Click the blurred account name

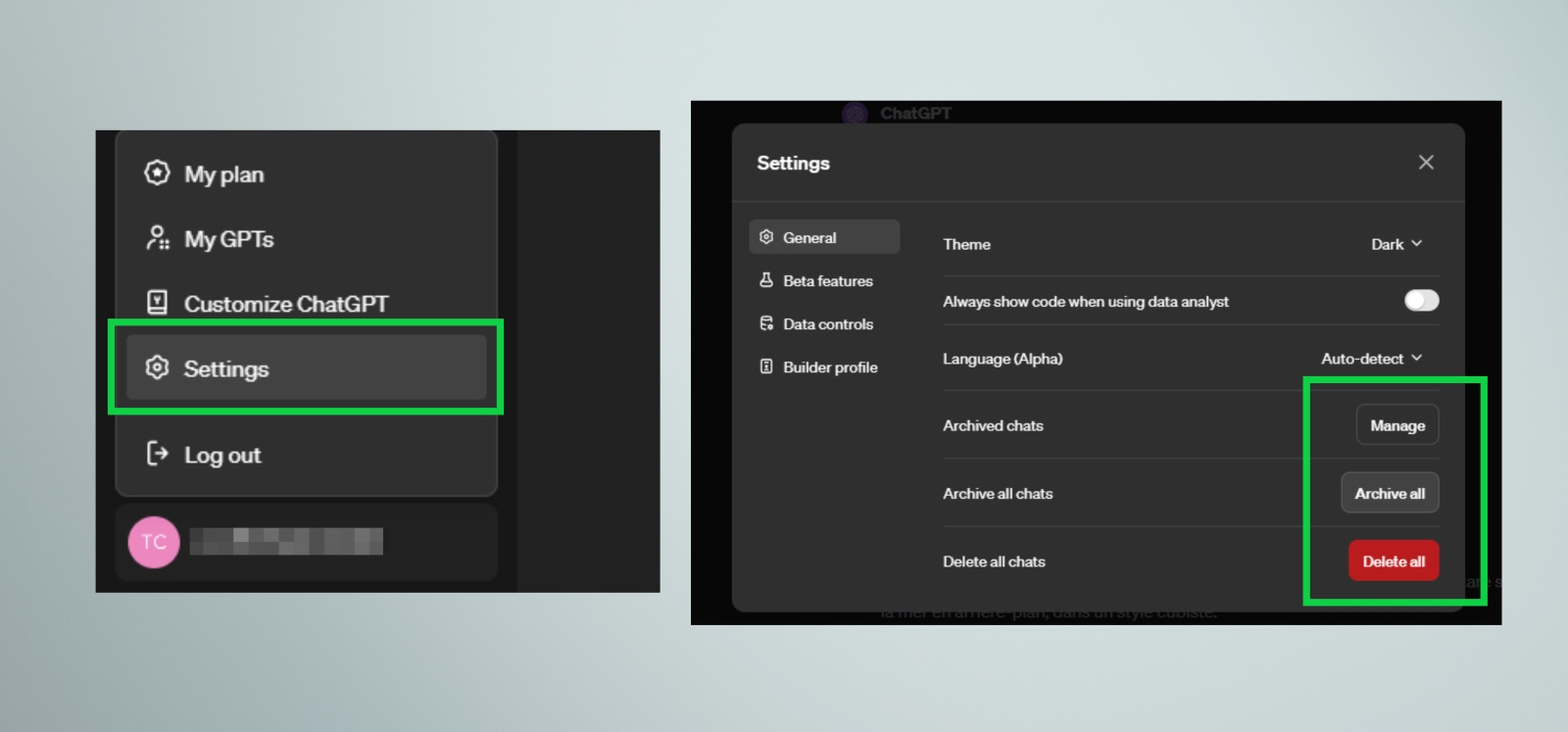pos(286,541)
